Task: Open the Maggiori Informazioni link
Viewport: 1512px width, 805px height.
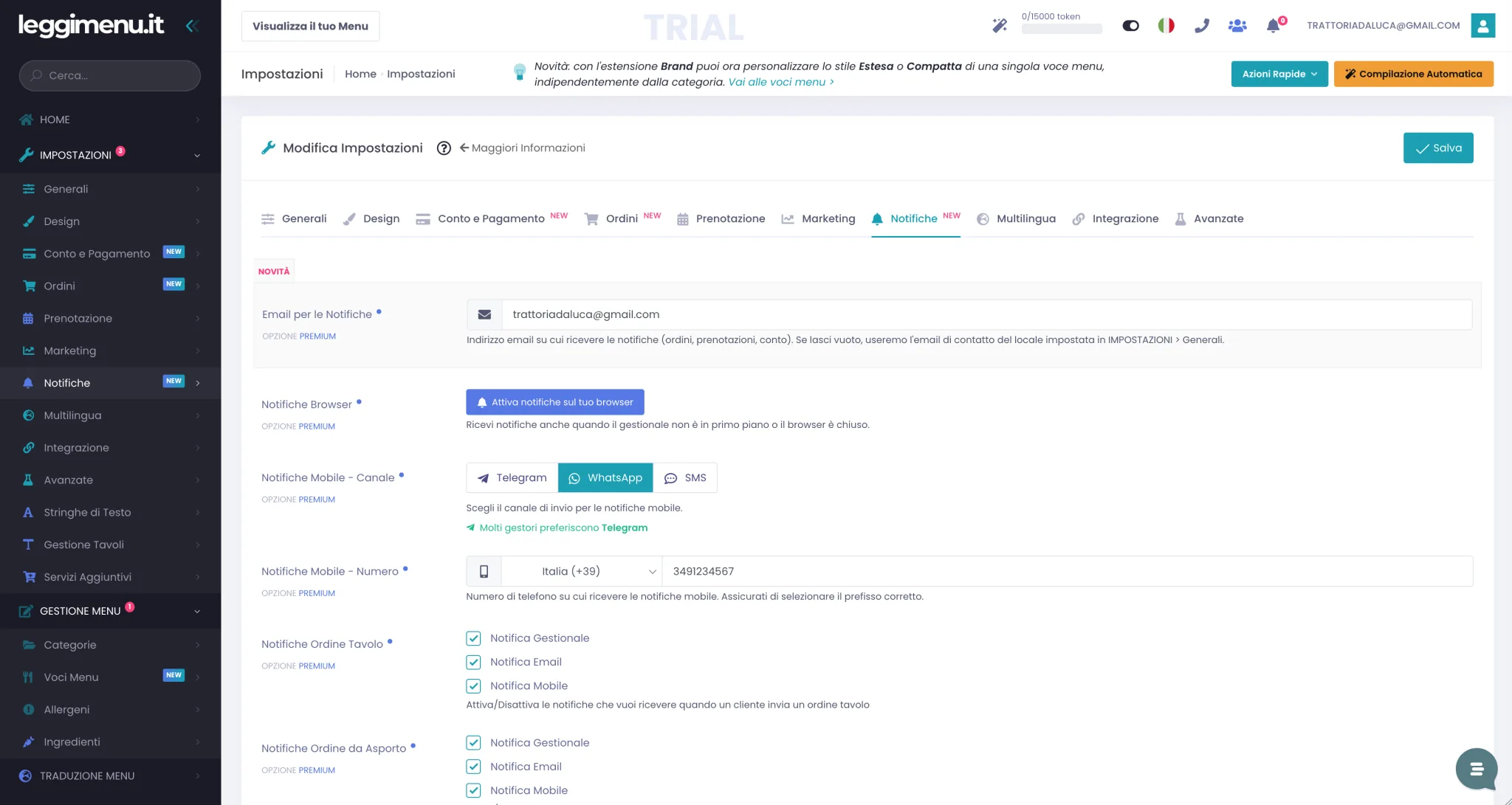Action: [x=523, y=148]
